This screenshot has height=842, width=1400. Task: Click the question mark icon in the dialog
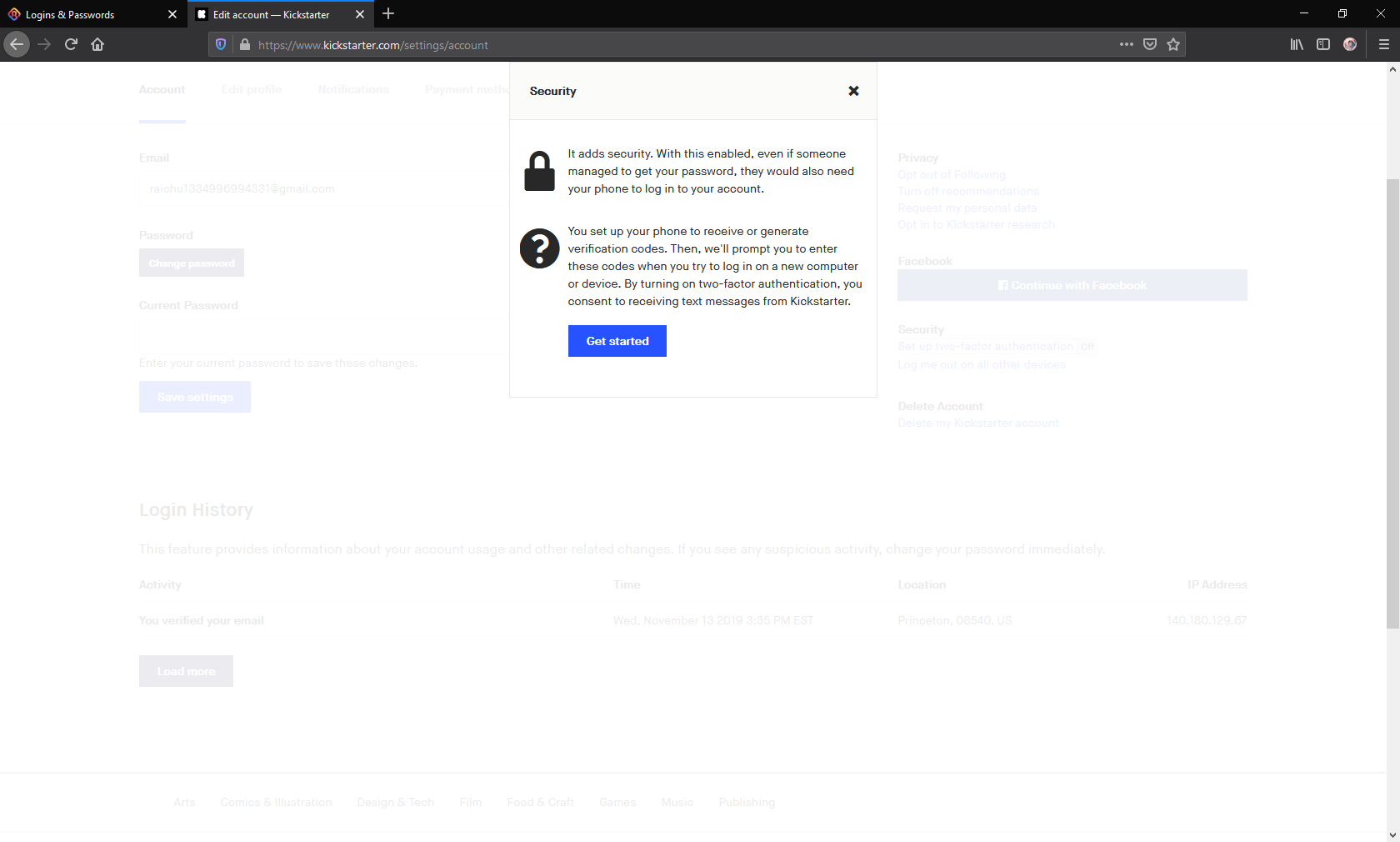click(x=539, y=248)
